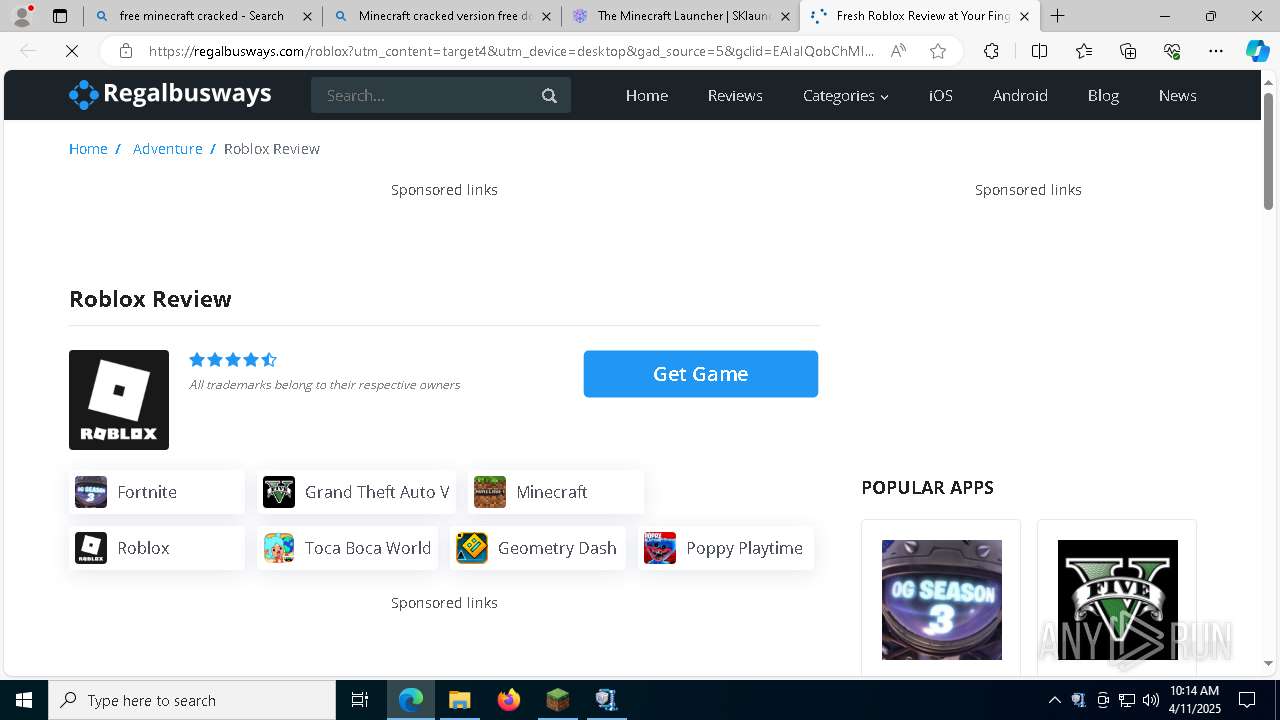Switch to free minecraft cracked Search tab
The width and height of the screenshot is (1280, 720).
(x=202, y=16)
